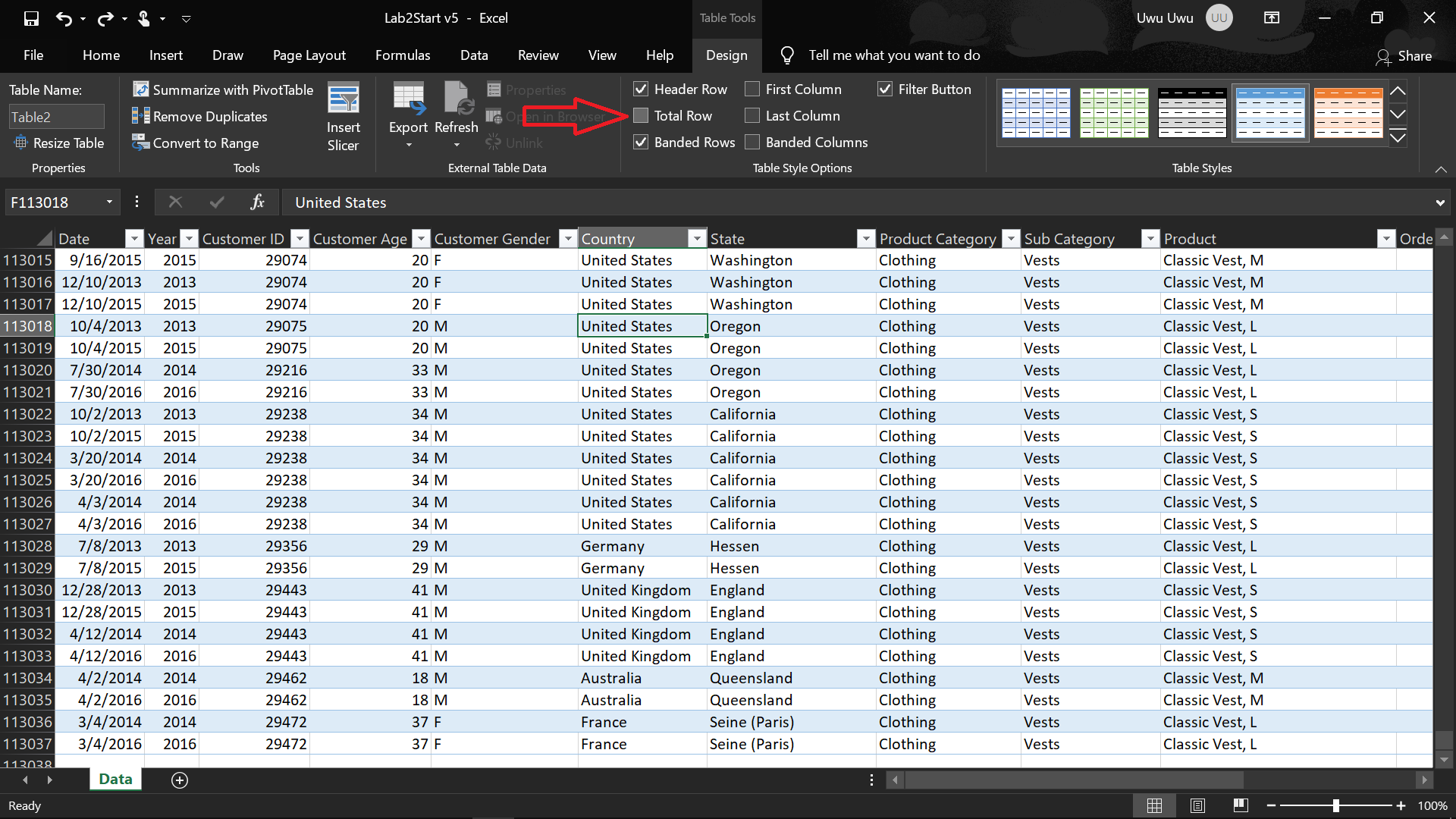Click the Resize Table button
The height and width of the screenshot is (819, 1456).
click(59, 143)
